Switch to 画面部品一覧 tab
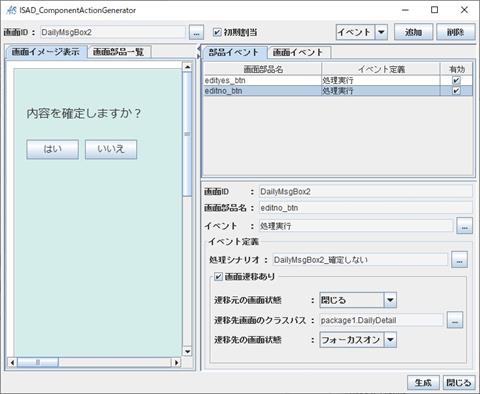 [x=119, y=52]
